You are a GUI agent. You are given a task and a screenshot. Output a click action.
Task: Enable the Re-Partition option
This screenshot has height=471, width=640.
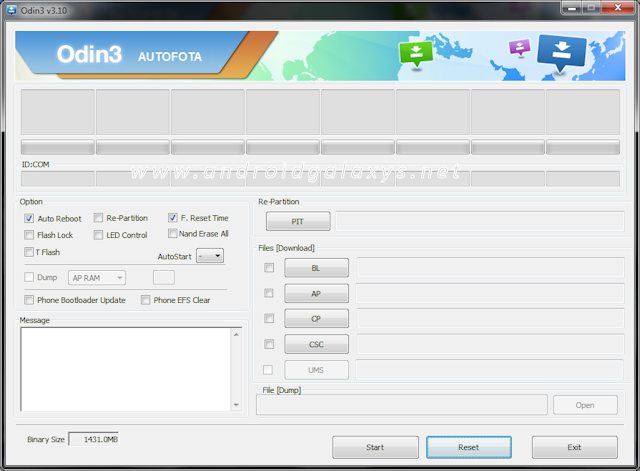98,218
